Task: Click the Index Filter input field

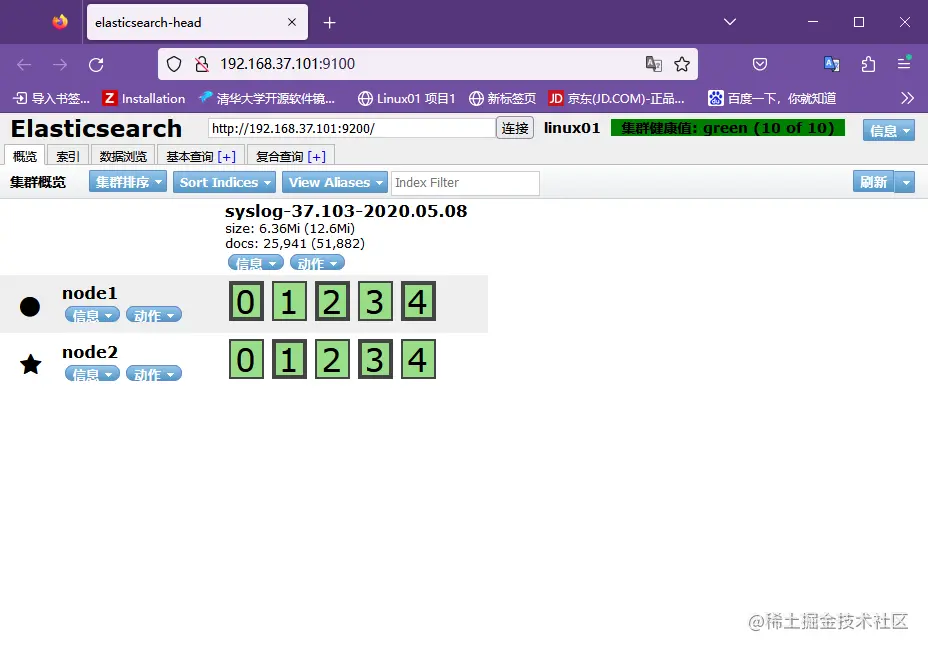Action: [x=465, y=183]
